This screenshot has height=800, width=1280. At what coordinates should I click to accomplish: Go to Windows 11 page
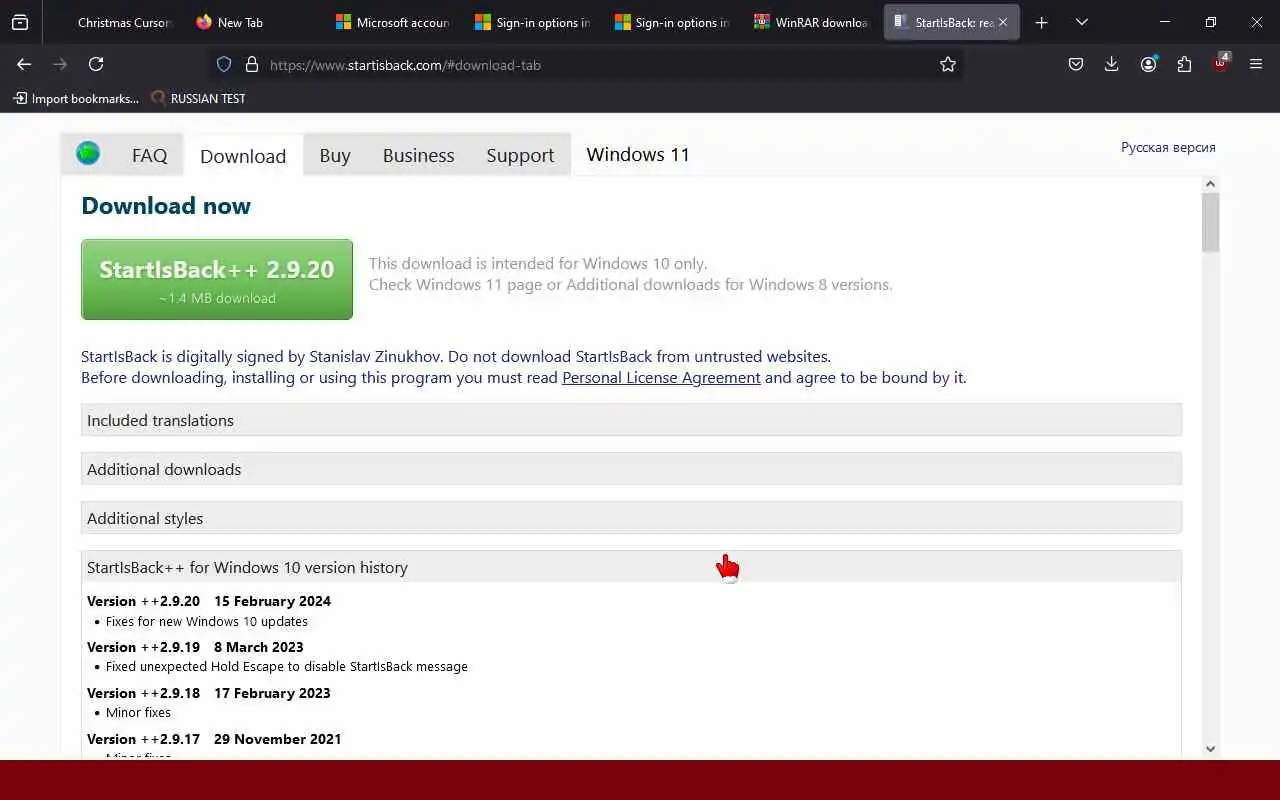[638, 154]
